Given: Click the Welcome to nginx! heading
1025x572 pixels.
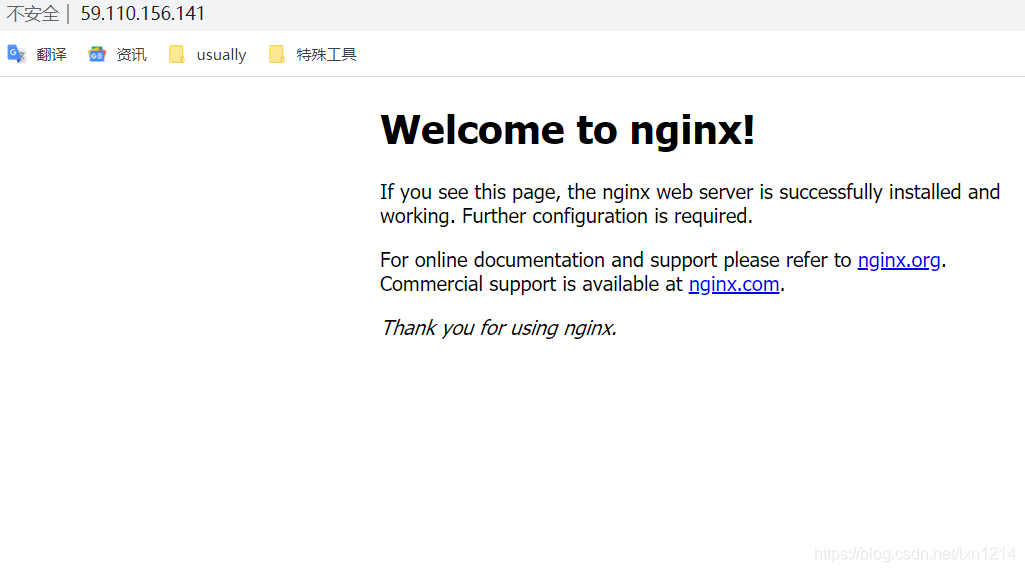Looking at the screenshot, I should coord(567,130).
